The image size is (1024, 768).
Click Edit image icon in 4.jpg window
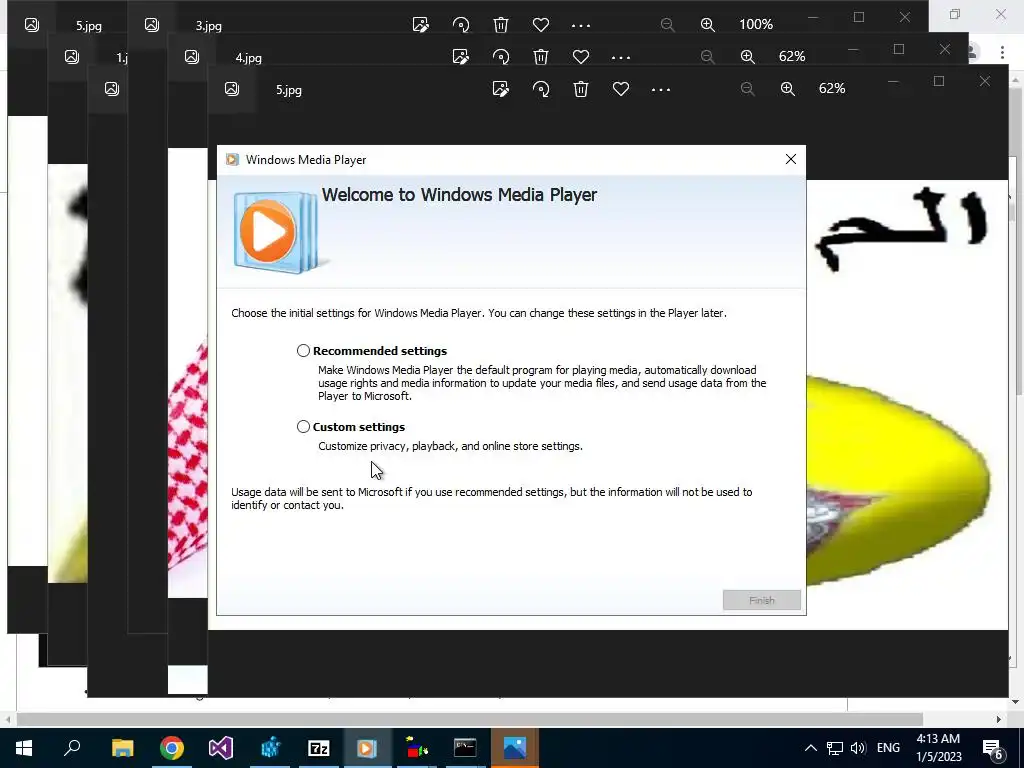(x=461, y=57)
